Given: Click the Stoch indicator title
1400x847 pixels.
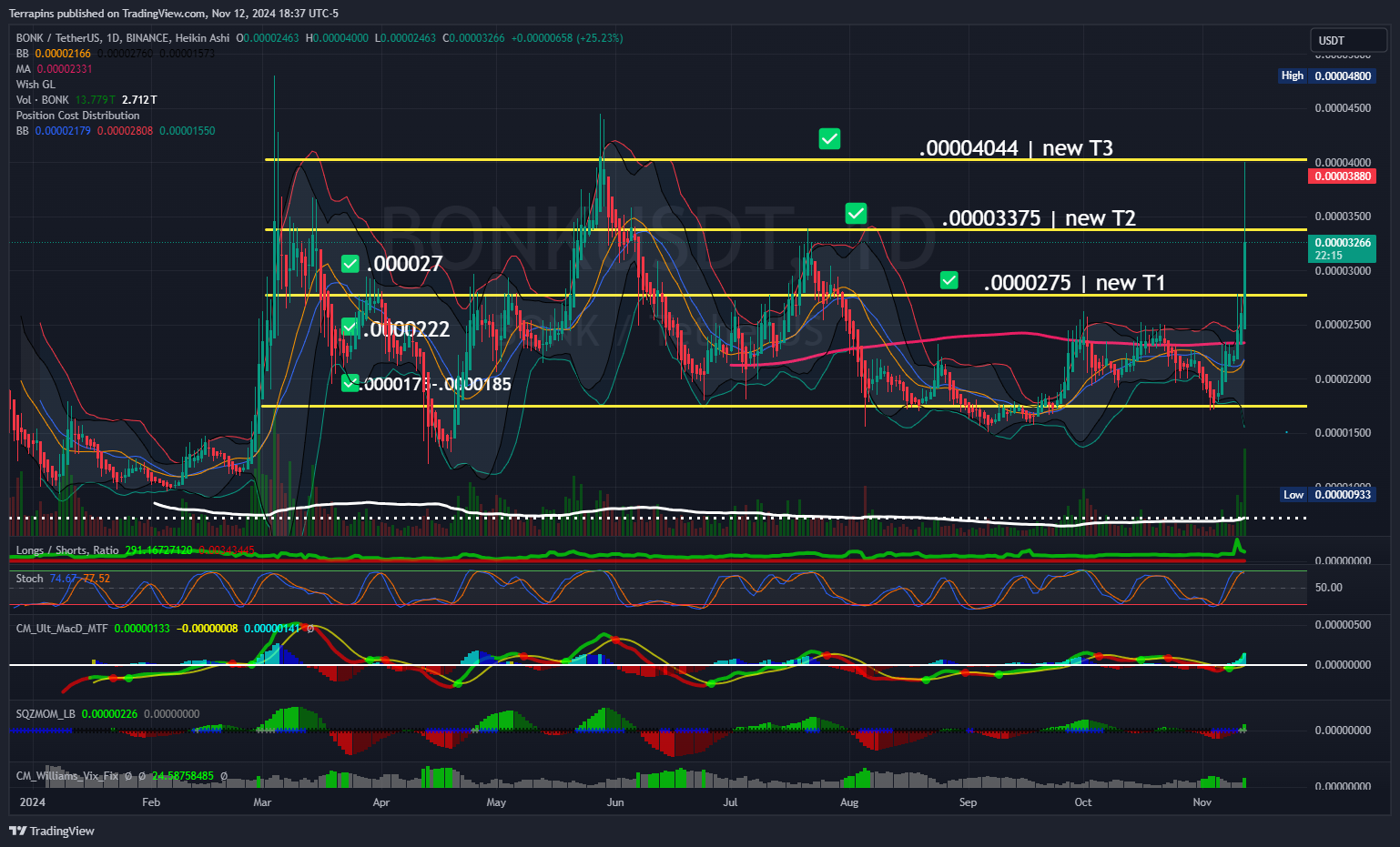Looking at the screenshot, I should point(30,579).
